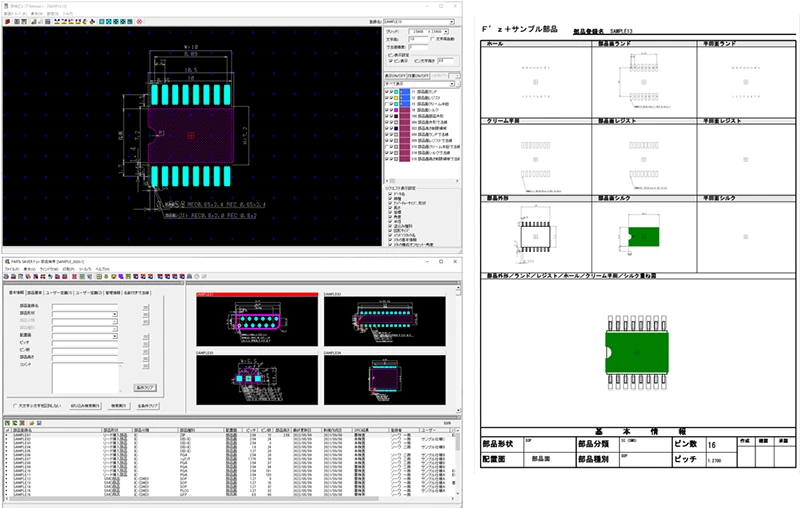The height and width of the screenshot is (508, 800).
Task: Switch to the 部品属性 tab
Action: 35,292
